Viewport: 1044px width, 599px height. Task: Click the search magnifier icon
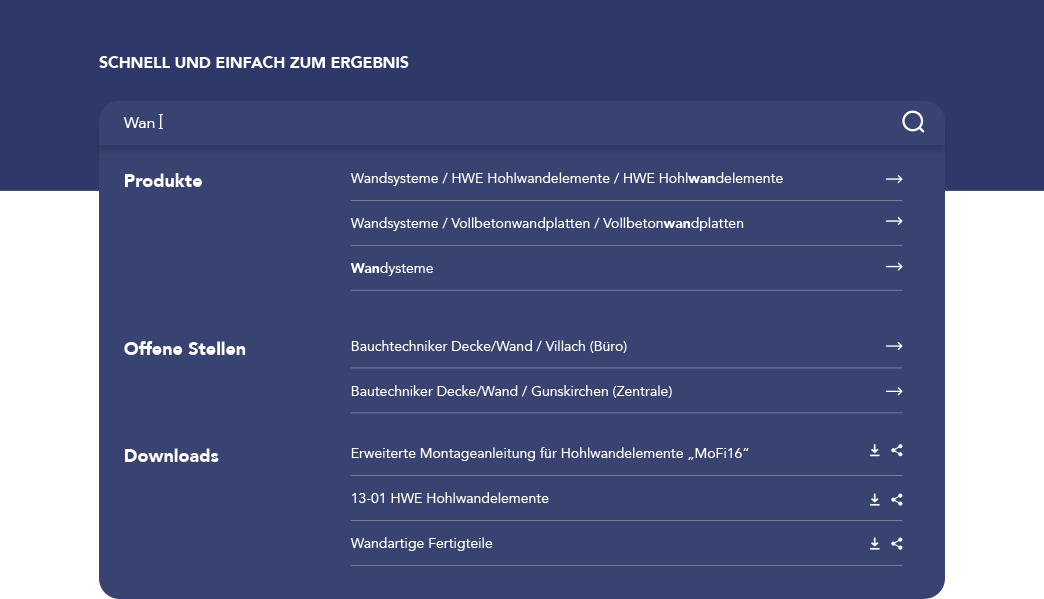[x=912, y=121]
